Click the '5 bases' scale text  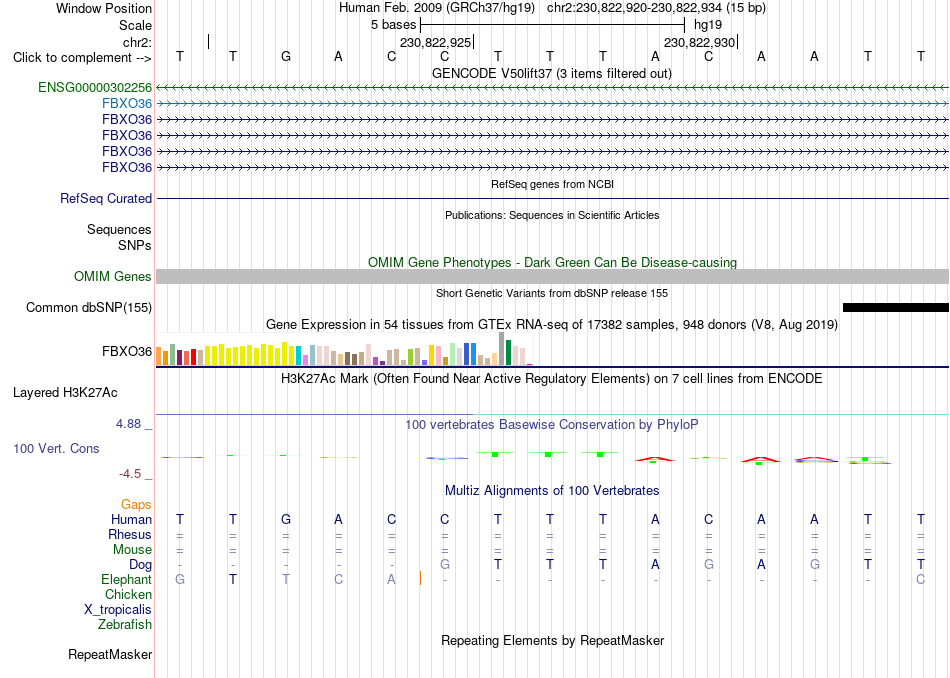(393, 25)
